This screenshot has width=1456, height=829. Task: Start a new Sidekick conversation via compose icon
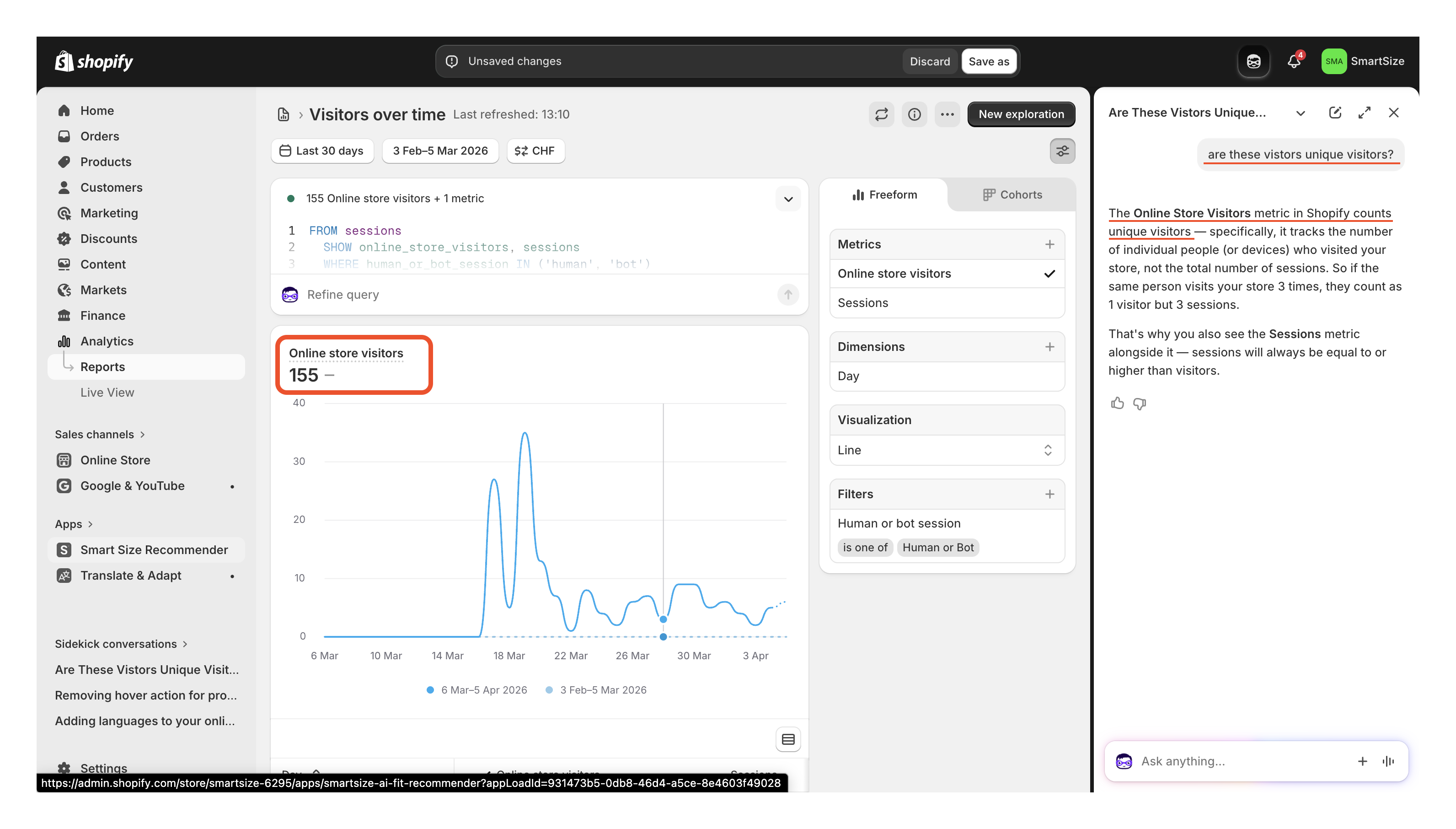pyautogui.click(x=1336, y=112)
